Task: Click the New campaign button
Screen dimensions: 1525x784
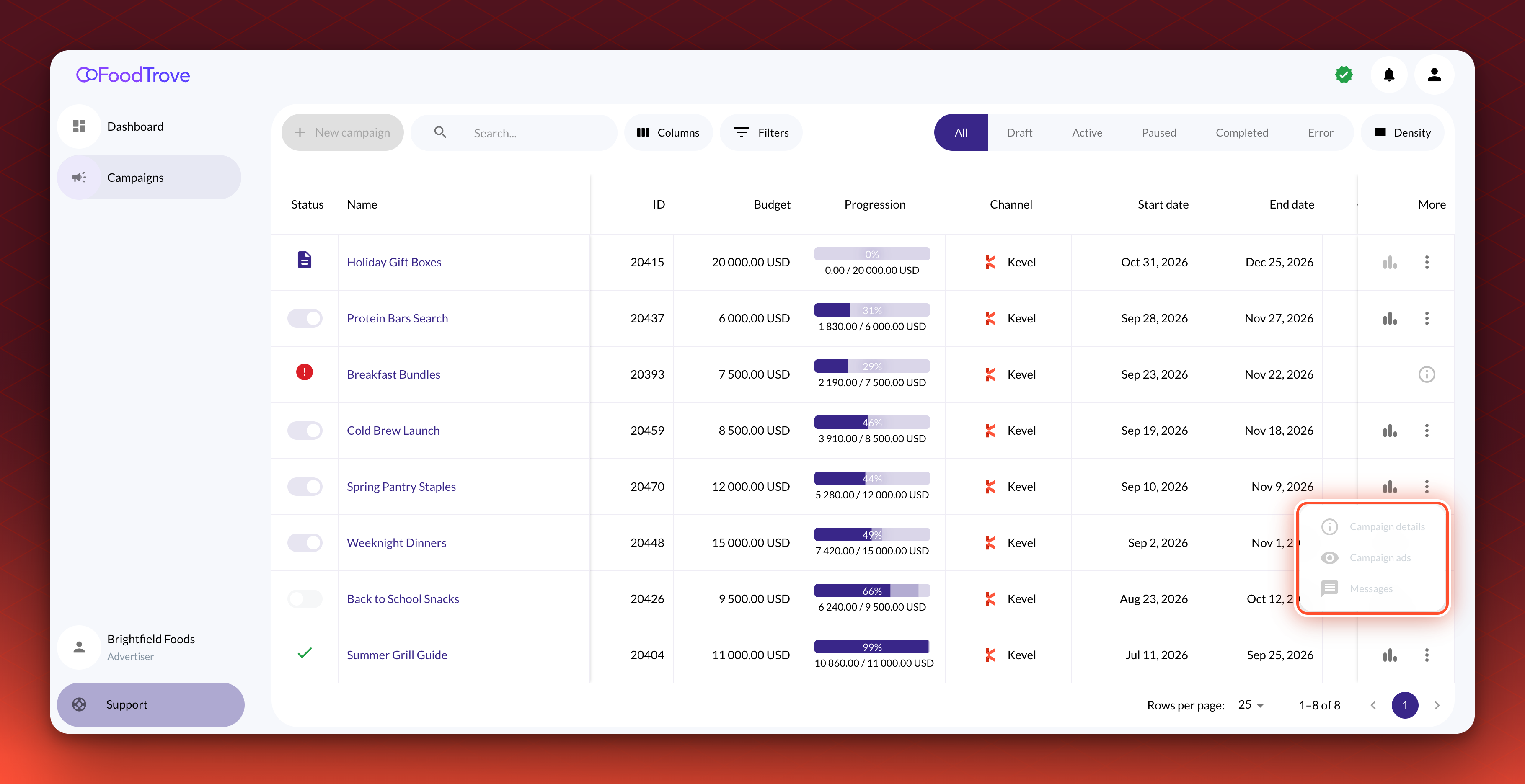Action: (x=342, y=132)
